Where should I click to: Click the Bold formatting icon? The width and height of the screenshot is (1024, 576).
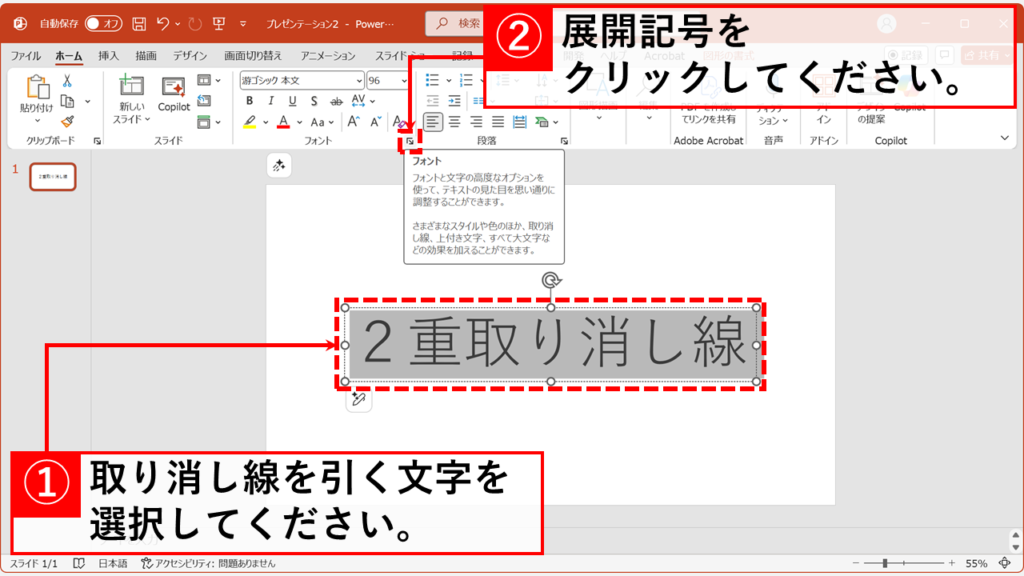[248, 102]
